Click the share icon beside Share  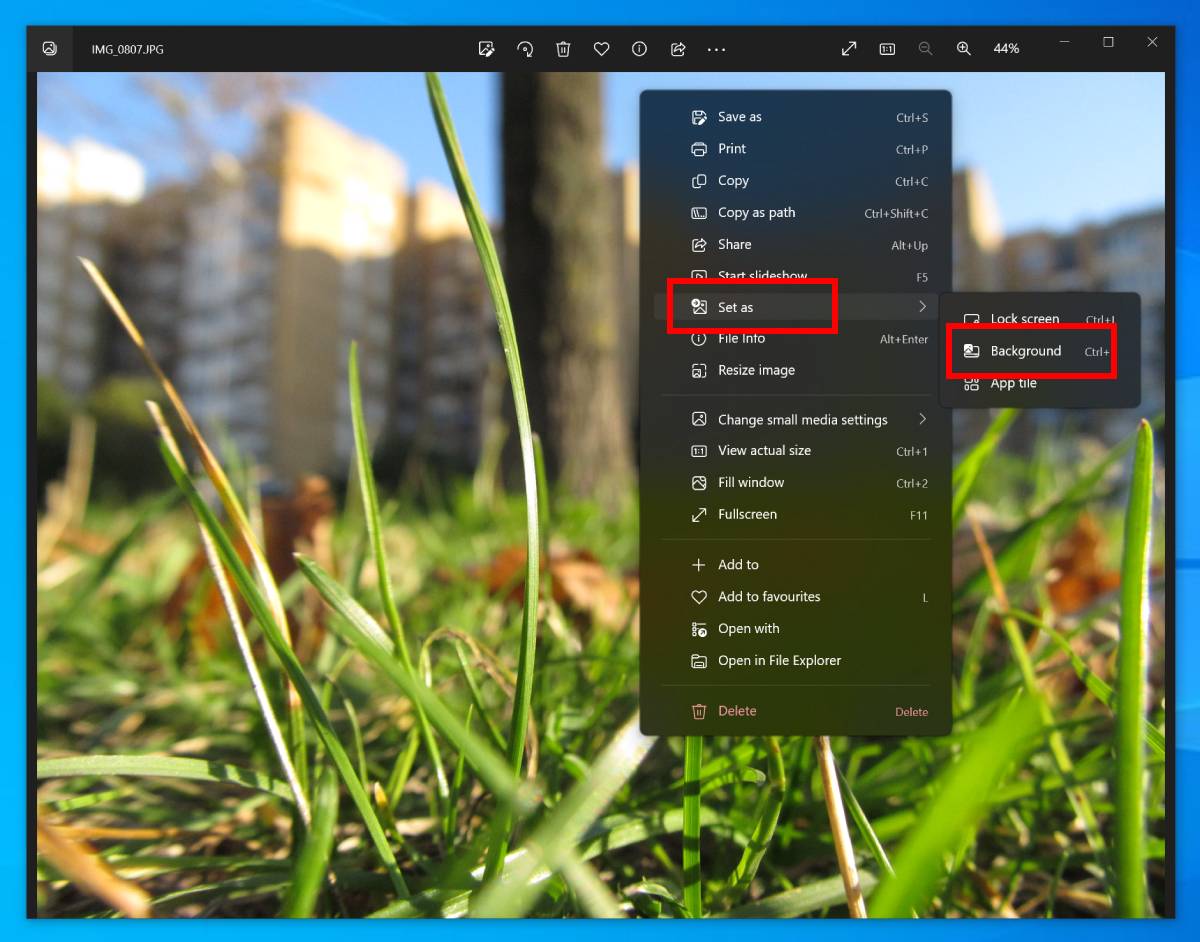coord(699,245)
